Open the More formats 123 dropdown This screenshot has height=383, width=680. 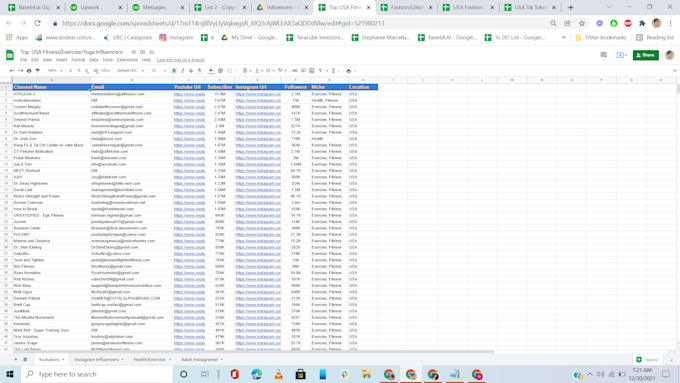(x=106, y=70)
